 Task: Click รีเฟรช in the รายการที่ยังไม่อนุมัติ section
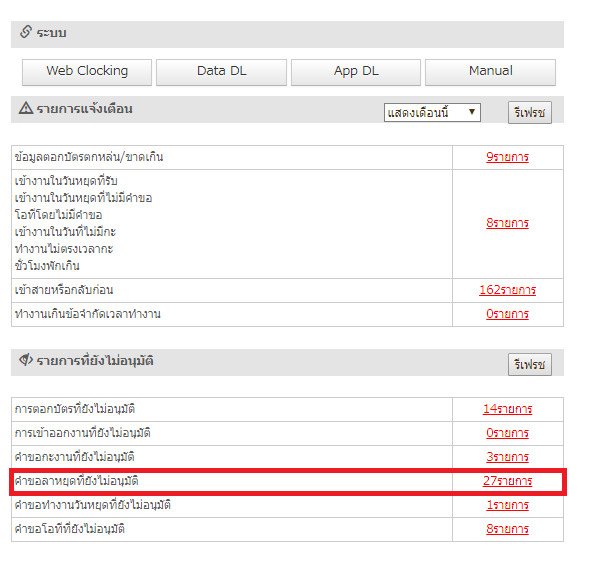click(x=529, y=364)
